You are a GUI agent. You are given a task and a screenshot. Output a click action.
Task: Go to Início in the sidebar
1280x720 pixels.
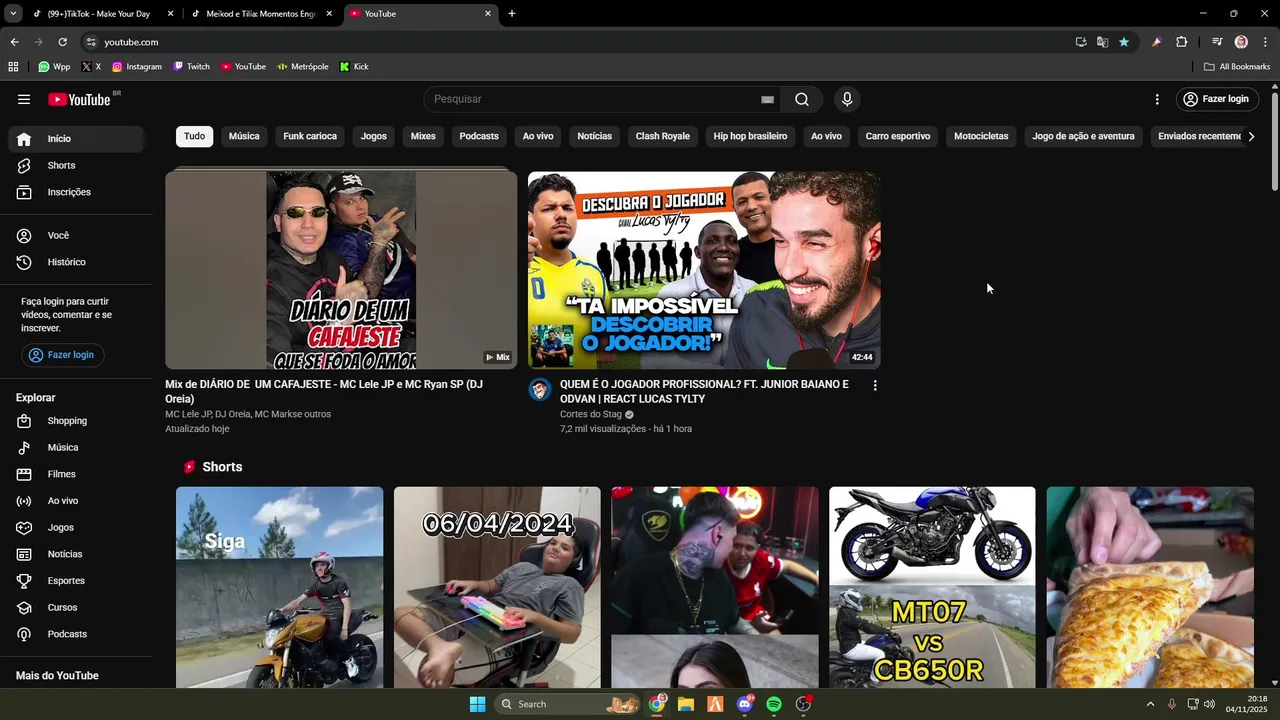tap(76, 139)
